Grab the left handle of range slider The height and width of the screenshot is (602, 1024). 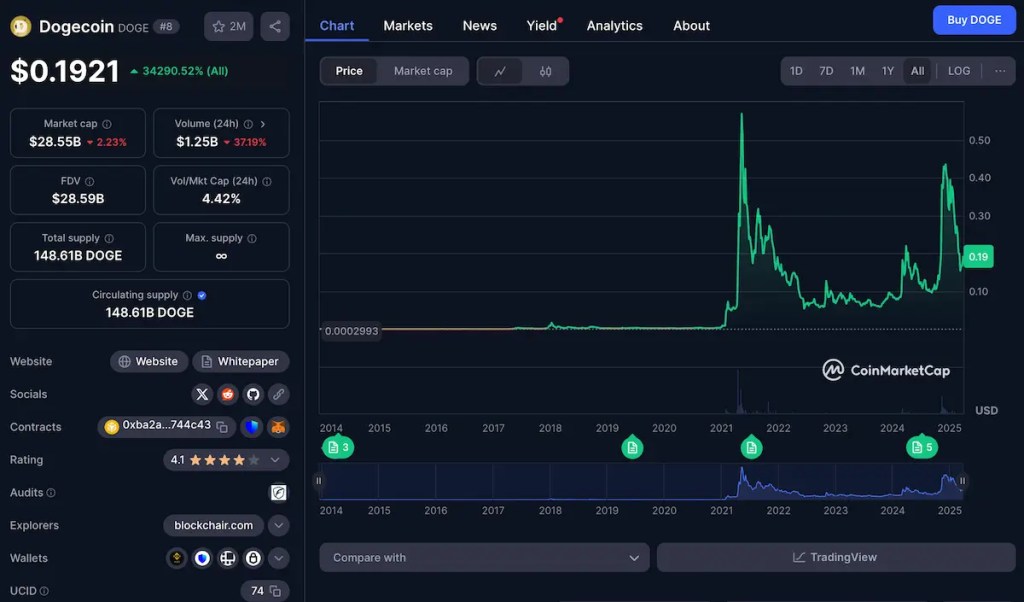320,481
